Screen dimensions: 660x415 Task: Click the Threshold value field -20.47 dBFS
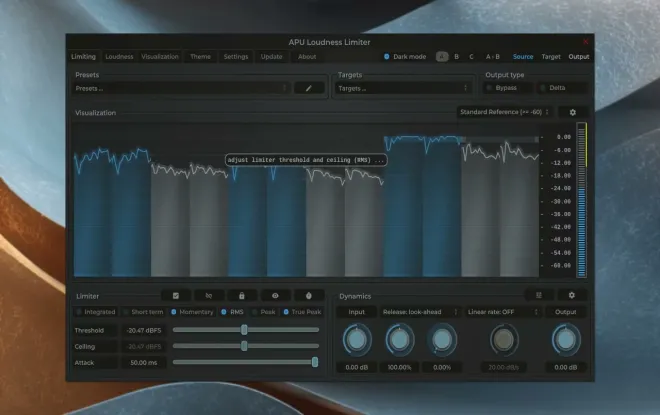(144, 330)
